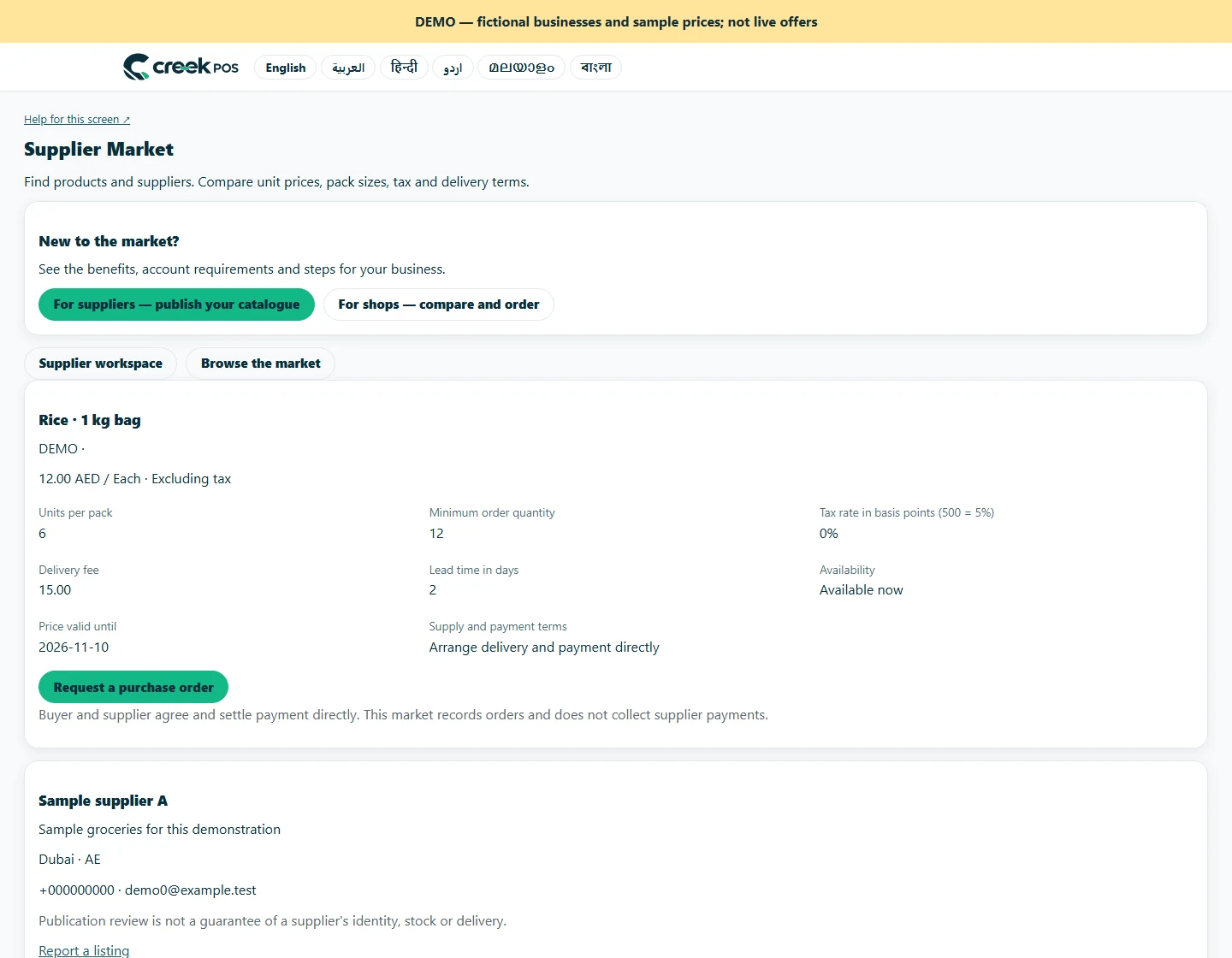Switch language to Urdu (اردو)

[453, 68]
